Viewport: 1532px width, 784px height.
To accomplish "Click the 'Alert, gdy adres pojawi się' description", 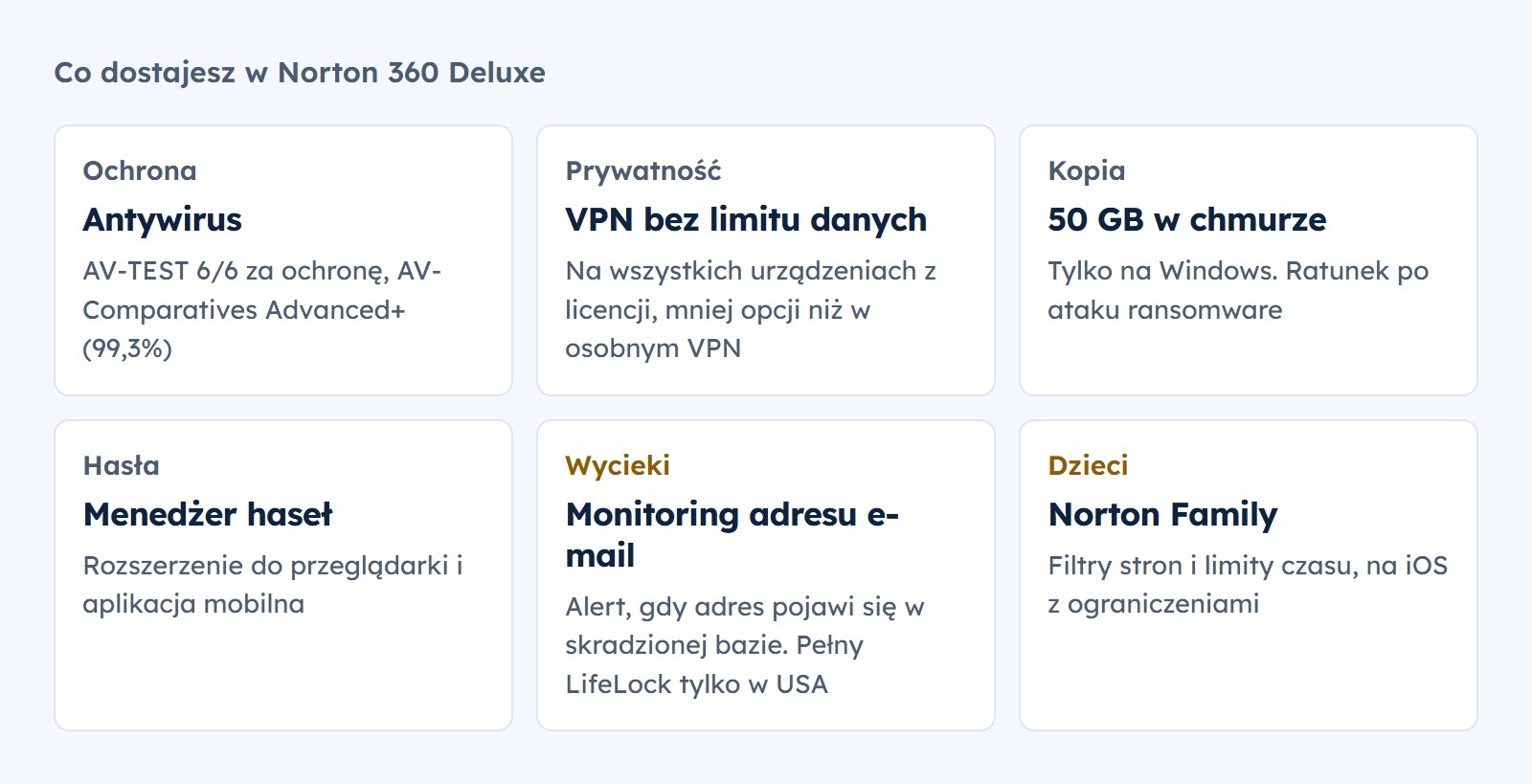I will point(745,645).
